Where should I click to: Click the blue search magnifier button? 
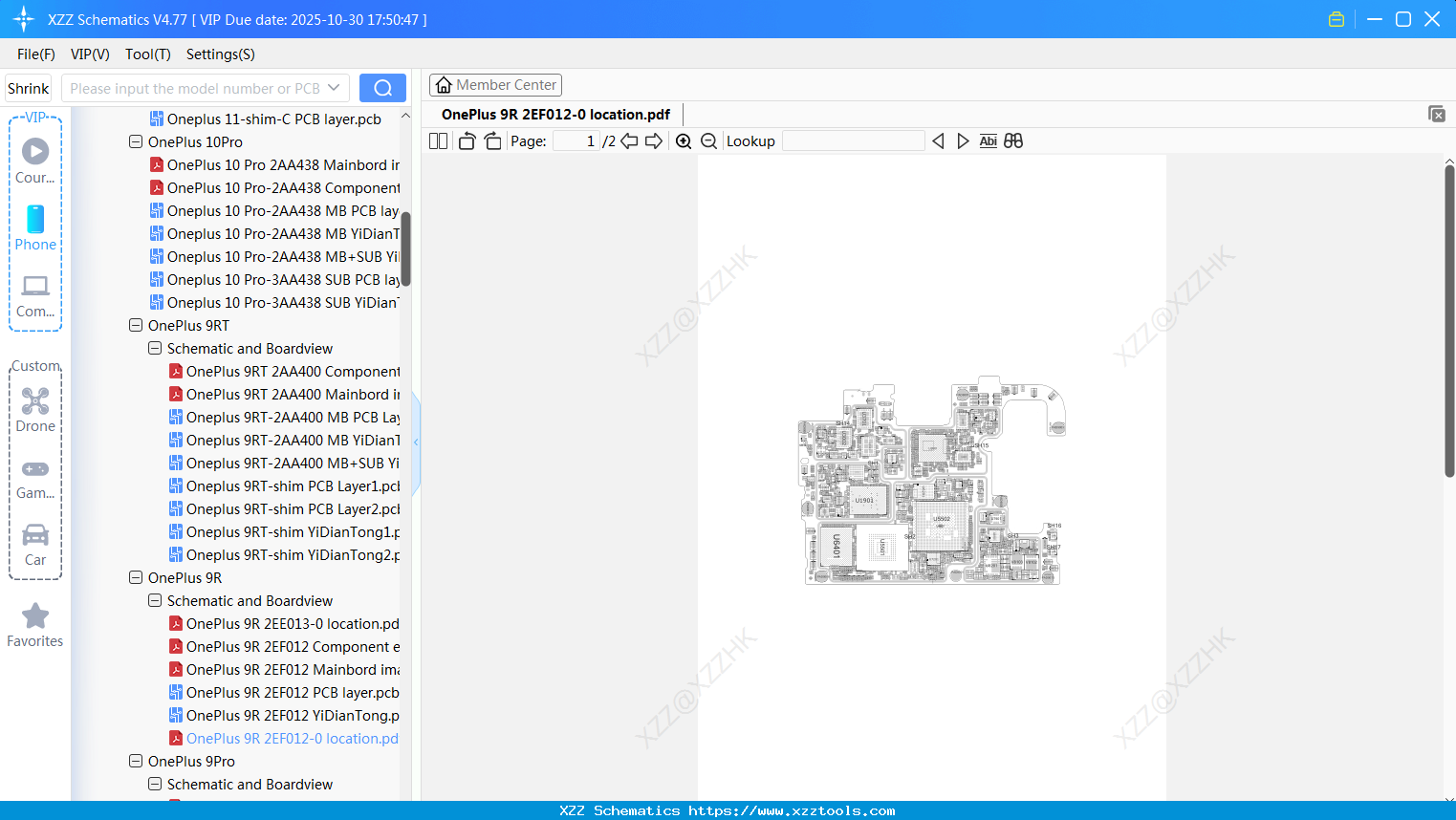[382, 87]
